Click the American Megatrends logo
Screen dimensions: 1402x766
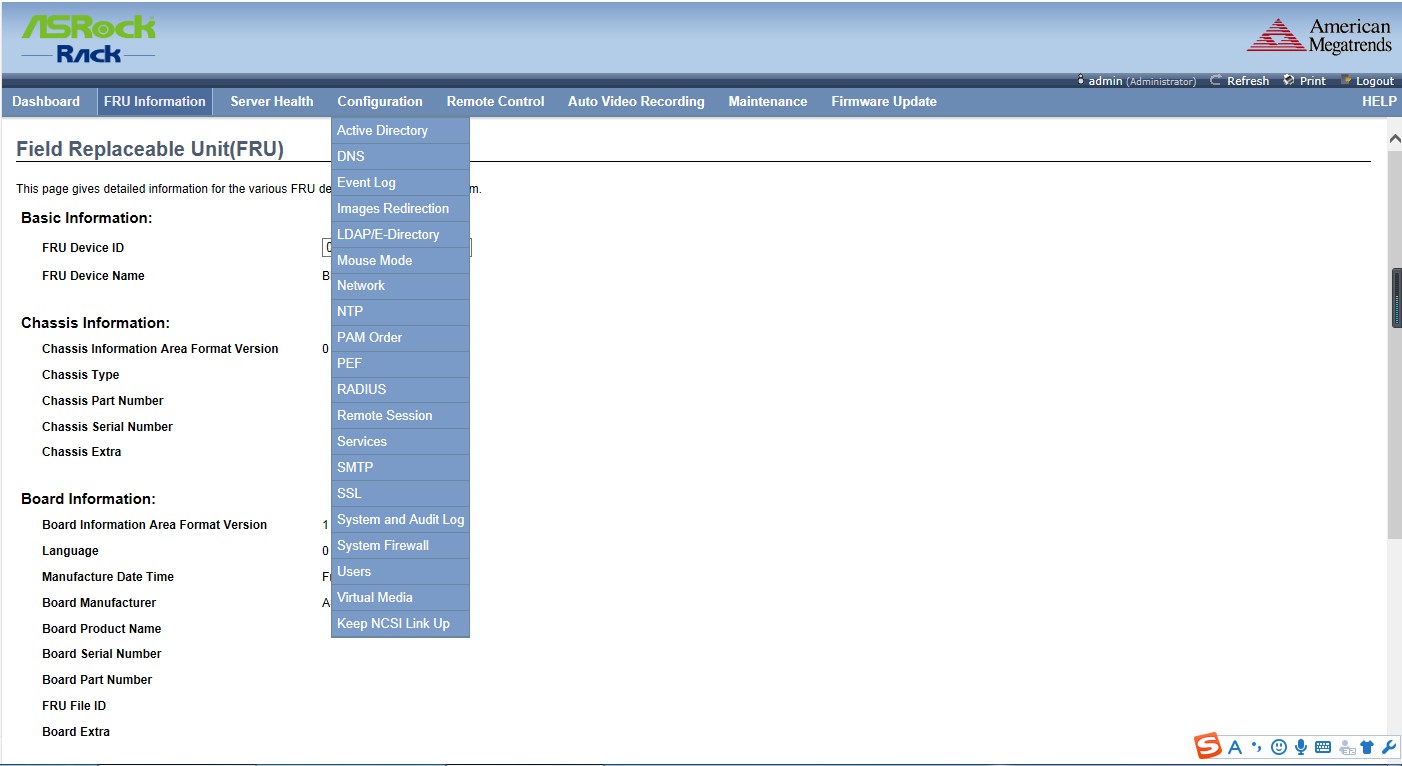click(1318, 36)
